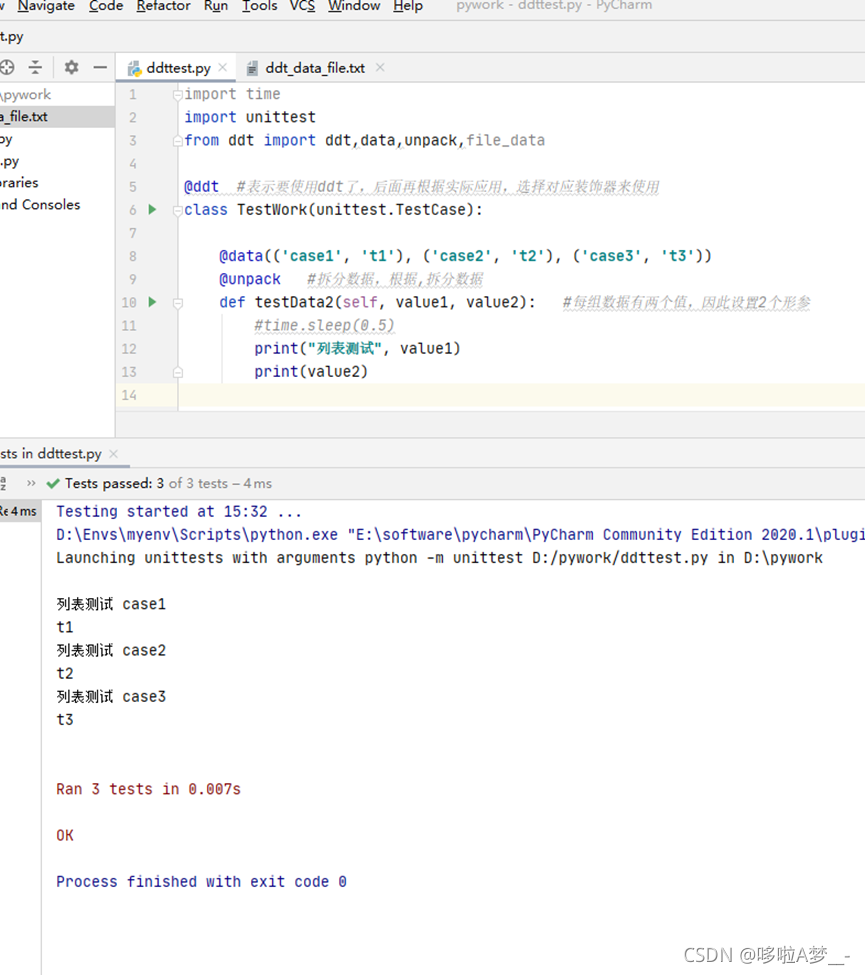Viewport: 865px width, 975px height.
Task: Close the run tab for ddttest.py
Action: tap(113, 454)
